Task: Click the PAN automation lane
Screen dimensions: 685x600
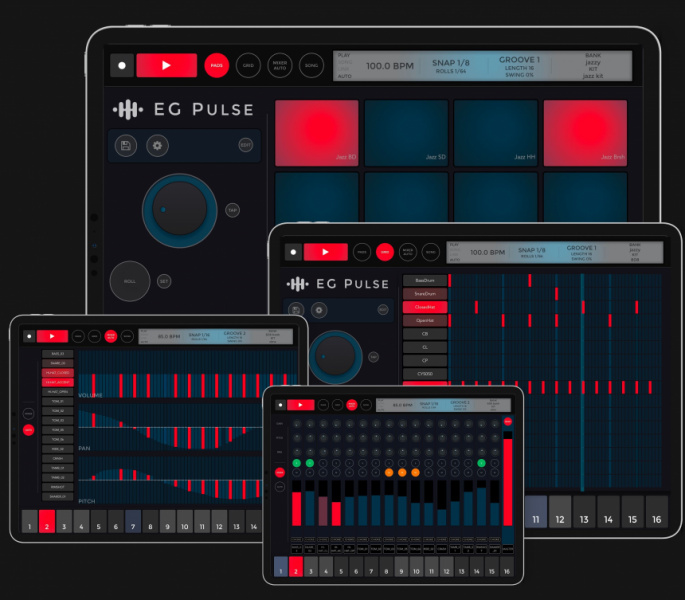Action: [x=170, y=427]
